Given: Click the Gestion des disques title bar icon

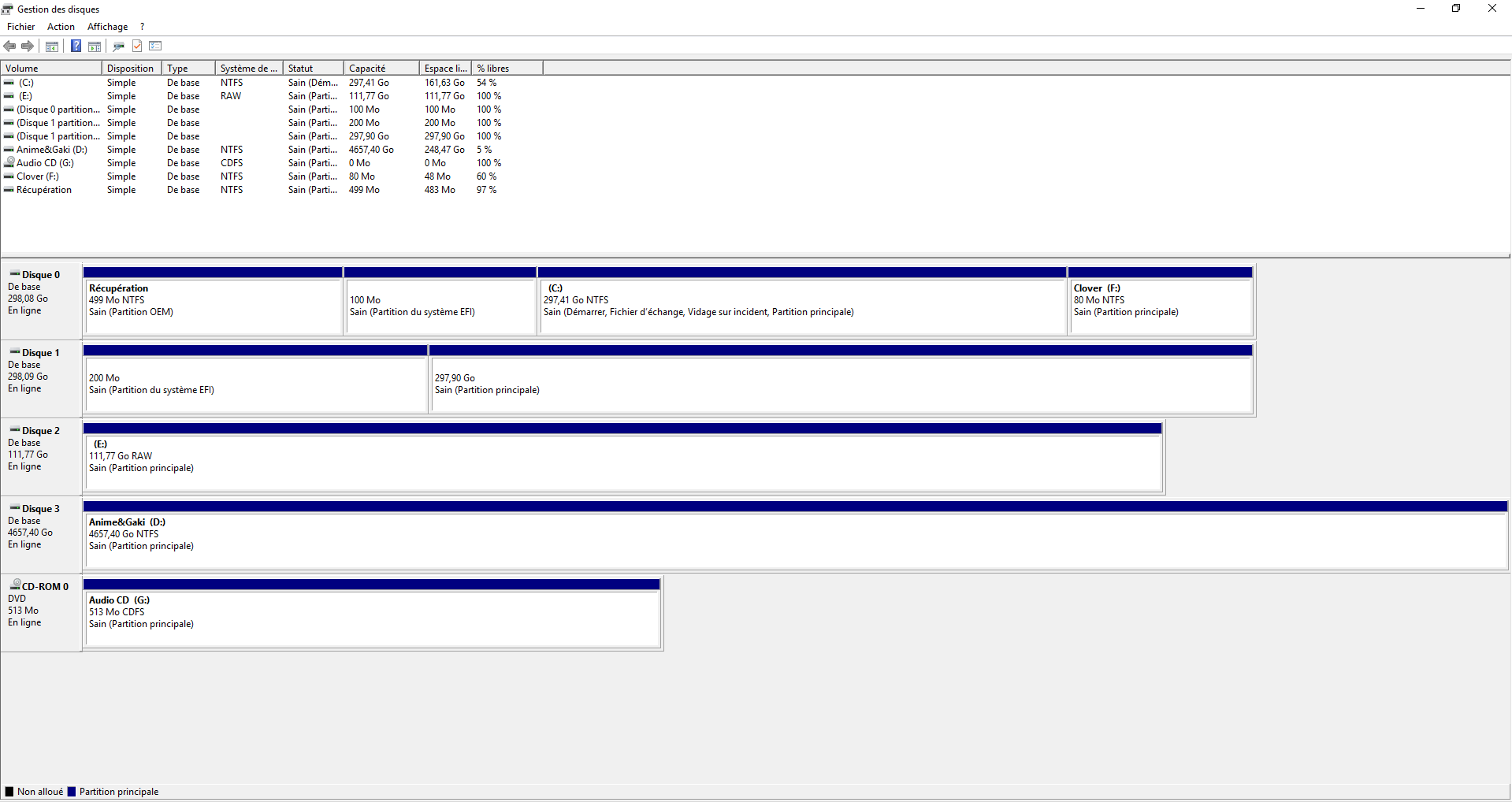Looking at the screenshot, I should pos(8,9).
